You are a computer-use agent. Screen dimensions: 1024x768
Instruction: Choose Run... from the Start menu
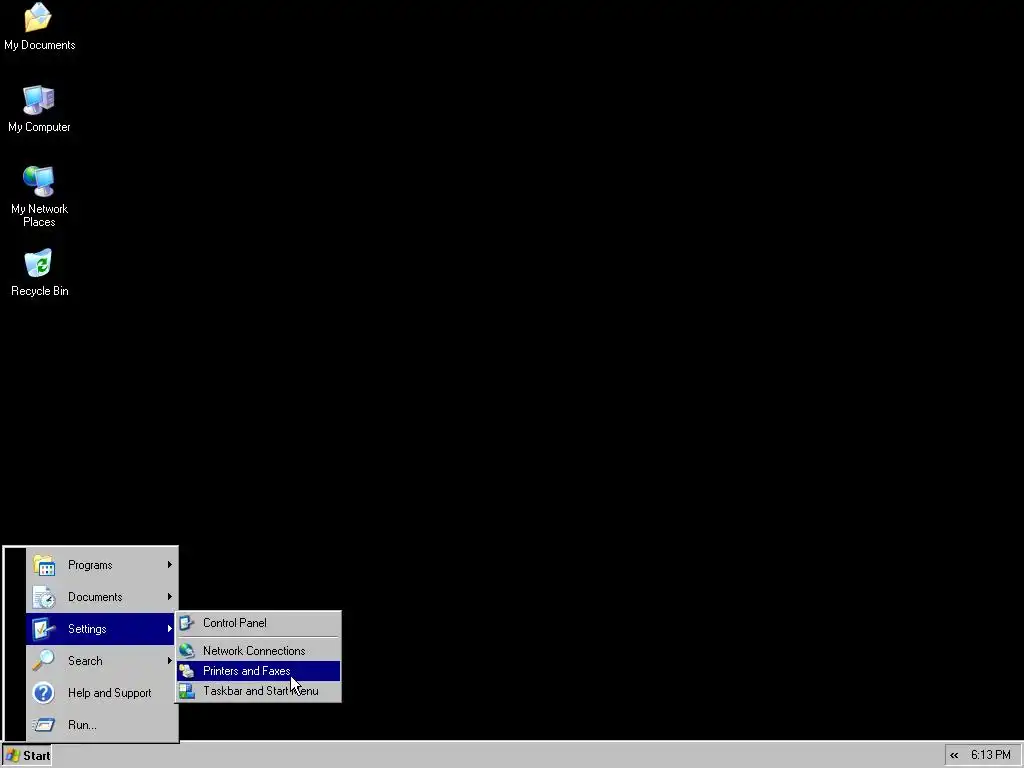(102, 725)
